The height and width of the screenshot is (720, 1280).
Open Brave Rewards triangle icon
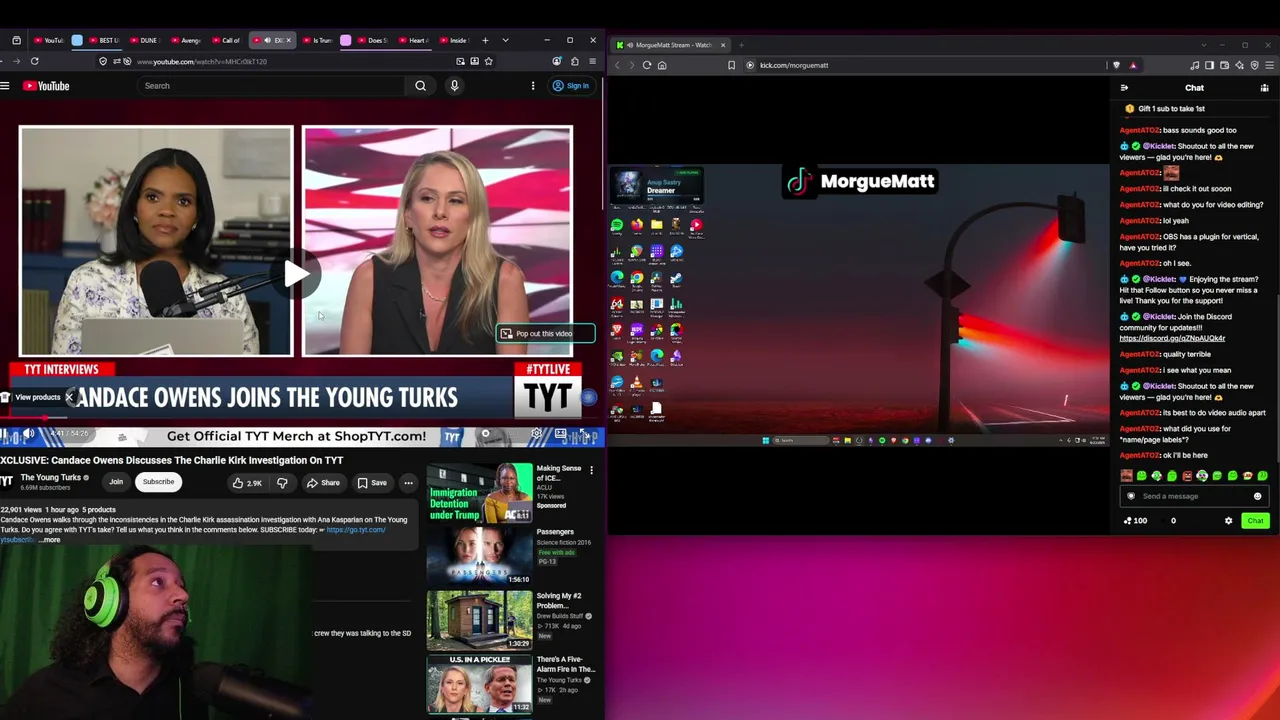[x=1133, y=65]
